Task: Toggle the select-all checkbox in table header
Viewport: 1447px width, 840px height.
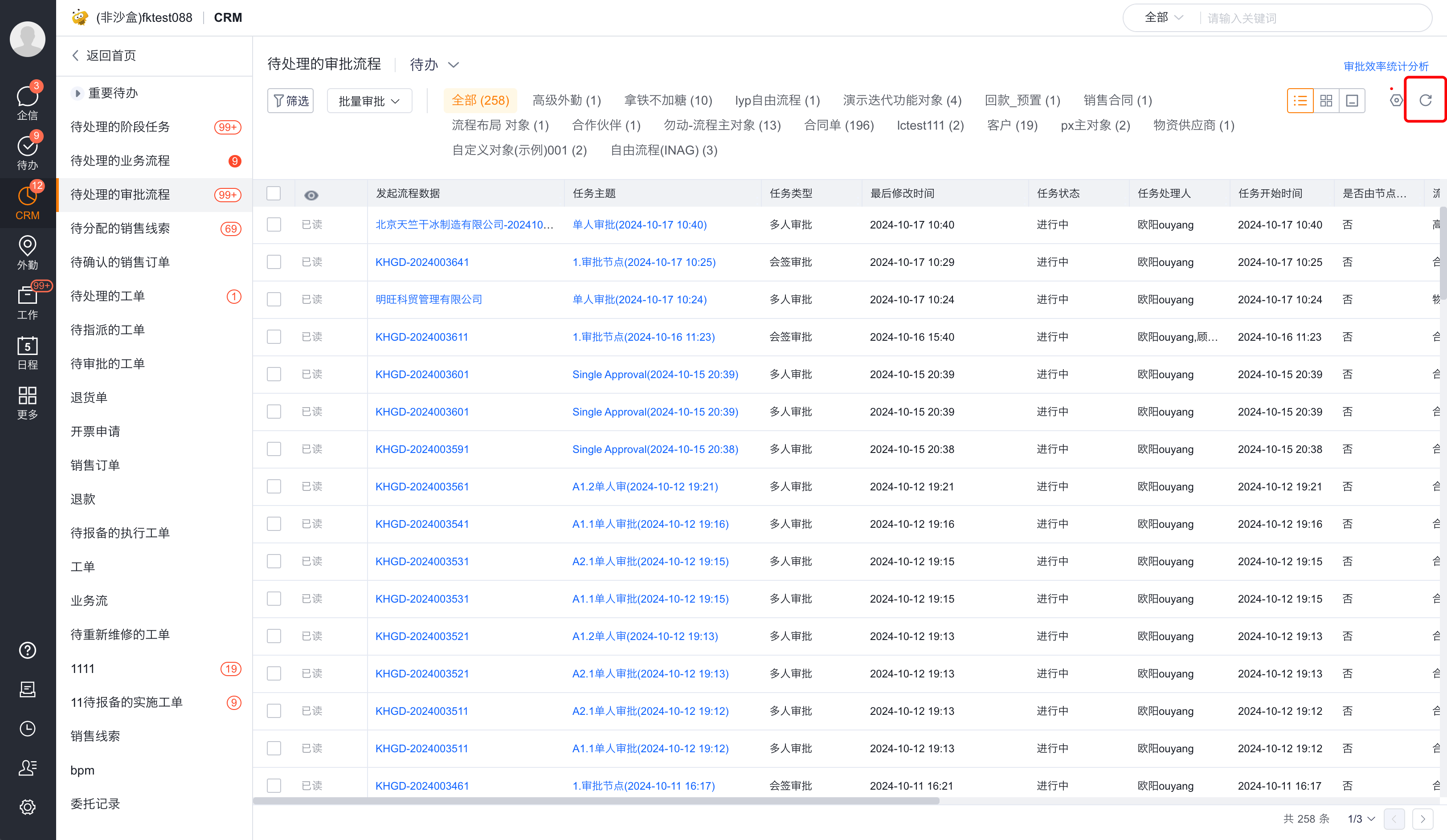Action: pos(274,193)
